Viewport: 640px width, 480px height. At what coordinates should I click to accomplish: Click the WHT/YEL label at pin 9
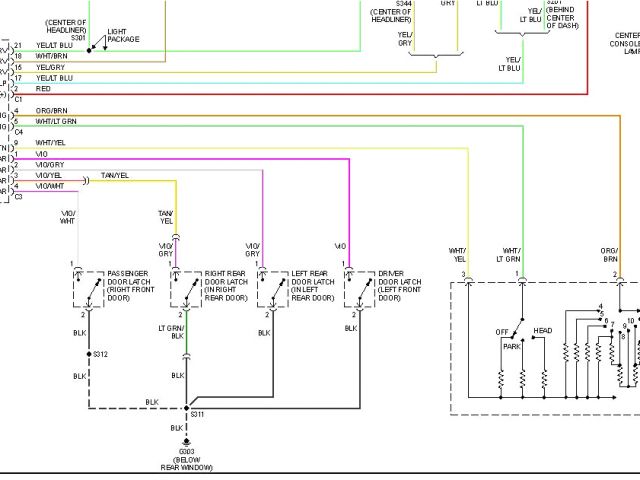[x=50, y=143]
